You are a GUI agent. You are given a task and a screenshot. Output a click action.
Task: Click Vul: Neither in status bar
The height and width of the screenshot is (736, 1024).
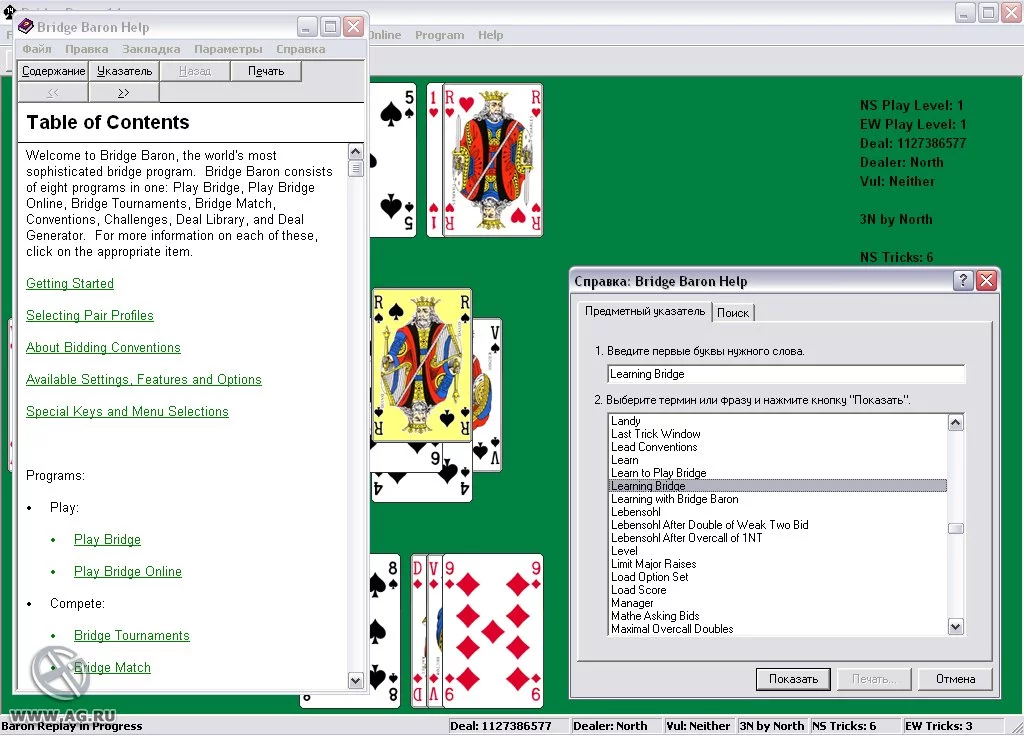698,726
